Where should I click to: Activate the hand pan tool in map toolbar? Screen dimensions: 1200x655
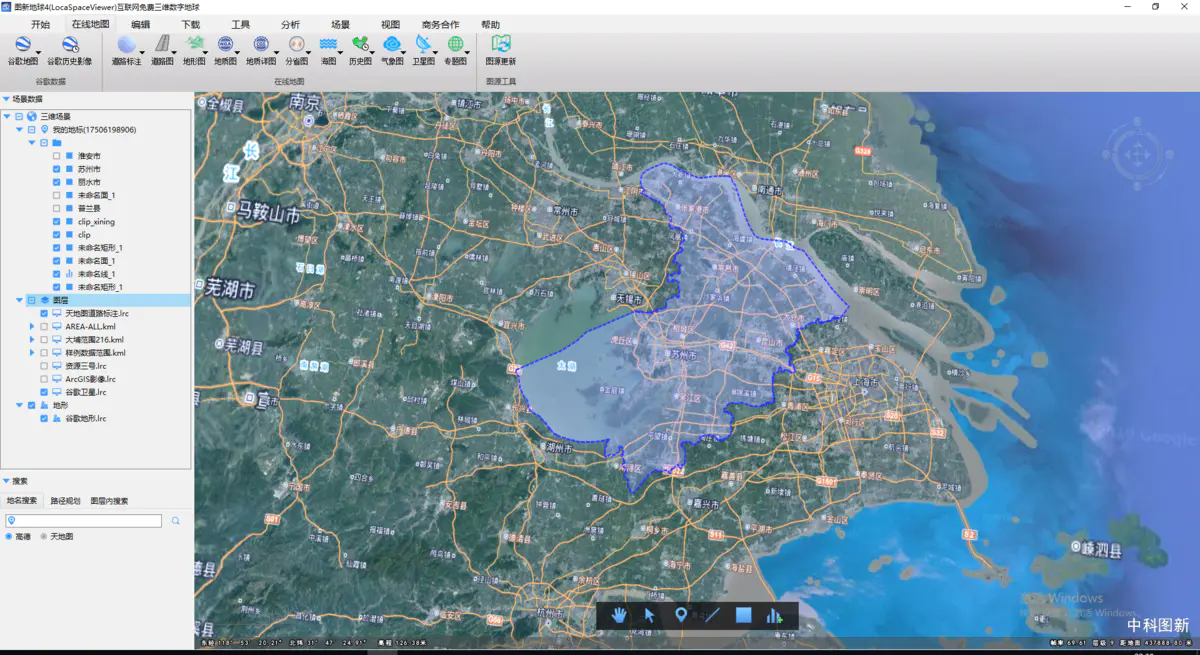(619, 615)
